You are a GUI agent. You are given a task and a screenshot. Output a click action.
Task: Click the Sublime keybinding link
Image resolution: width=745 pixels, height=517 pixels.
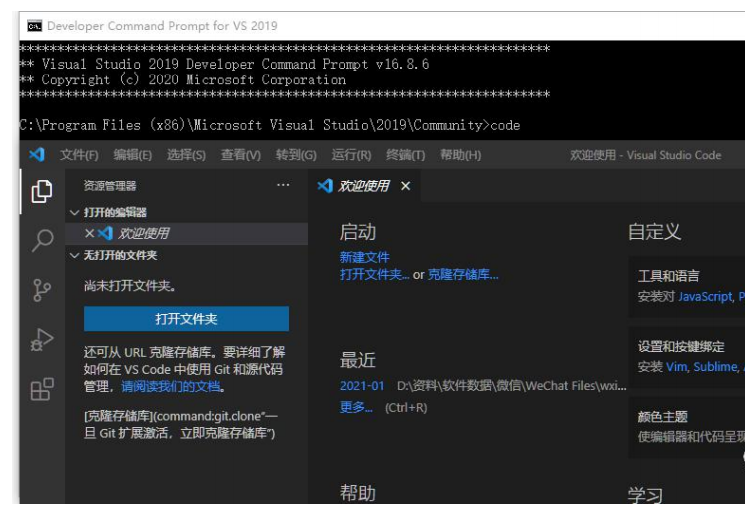(x=716, y=367)
